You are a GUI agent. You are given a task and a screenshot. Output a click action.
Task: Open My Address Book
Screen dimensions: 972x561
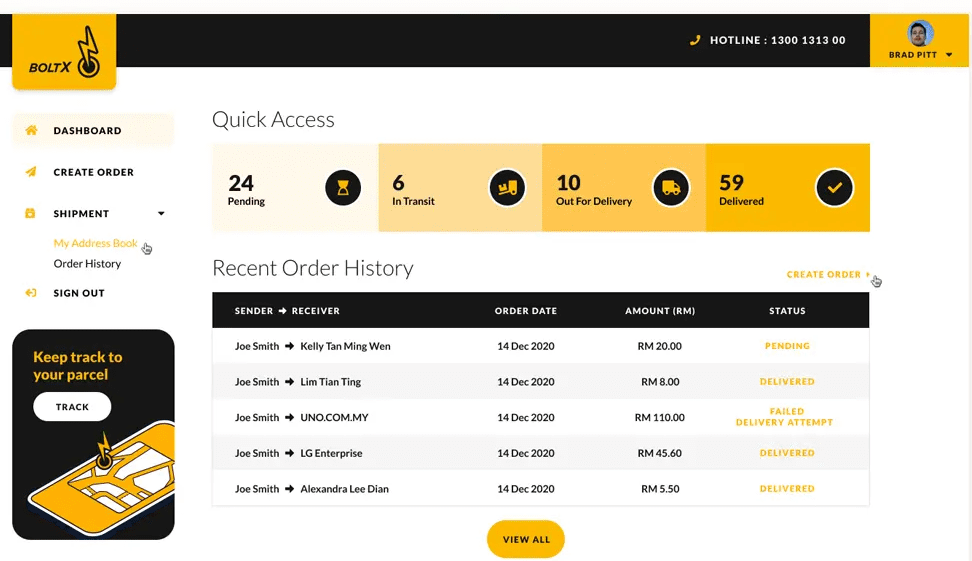(95, 243)
